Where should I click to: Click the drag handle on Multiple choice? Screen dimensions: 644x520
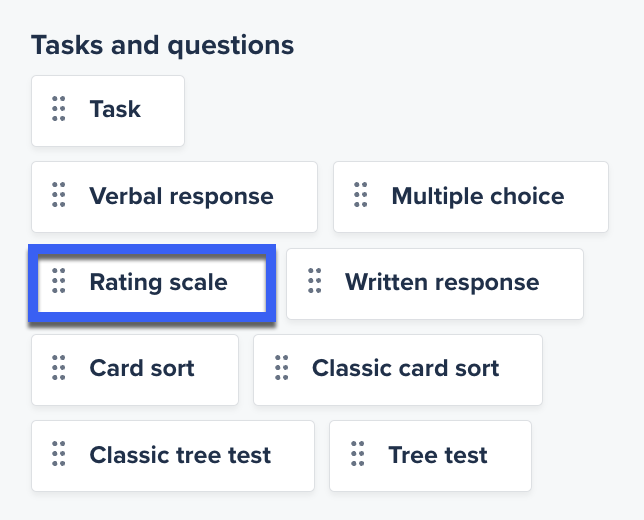point(361,196)
